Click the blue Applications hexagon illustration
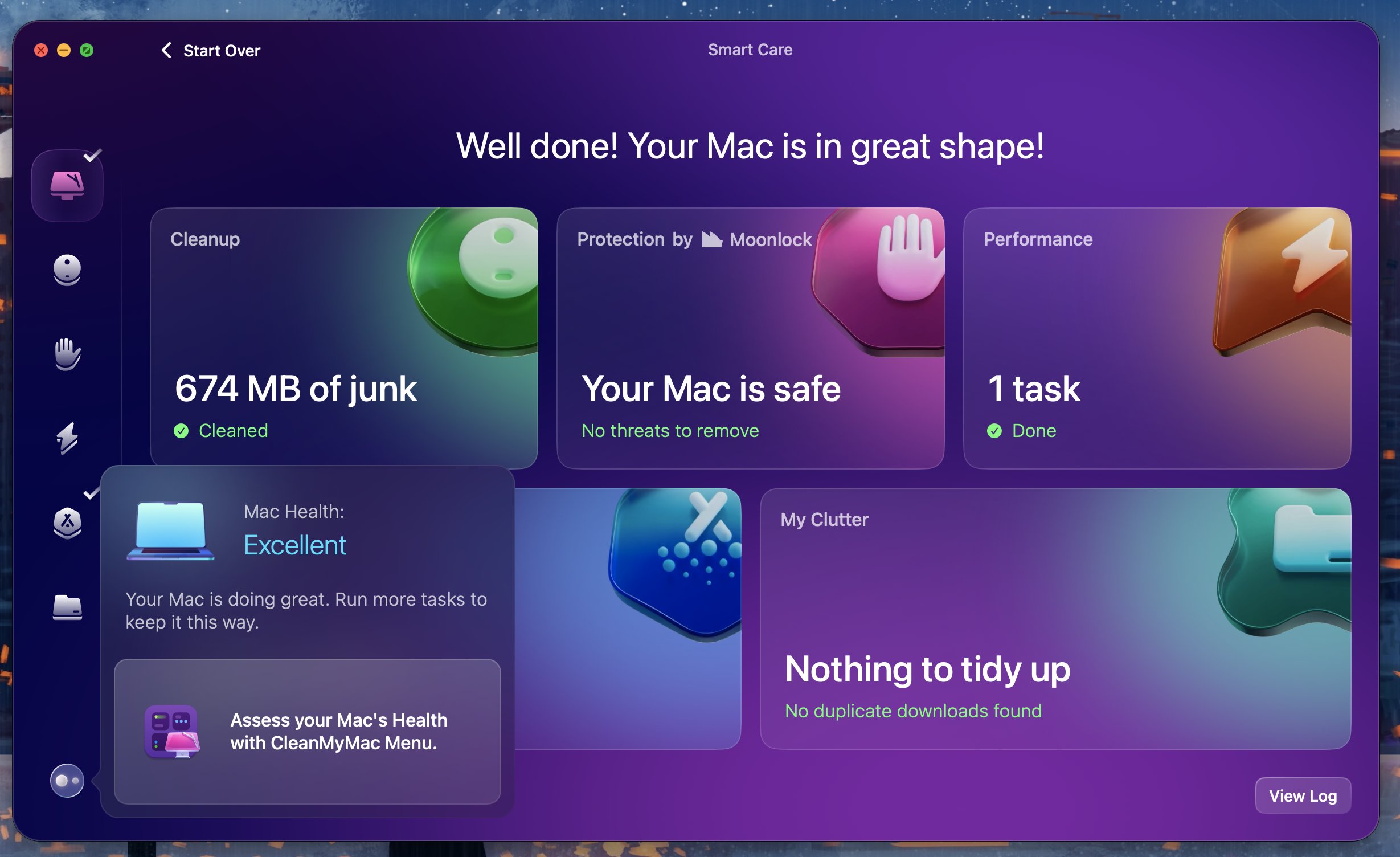This screenshot has height=857, width=1400. (x=675, y=564)
